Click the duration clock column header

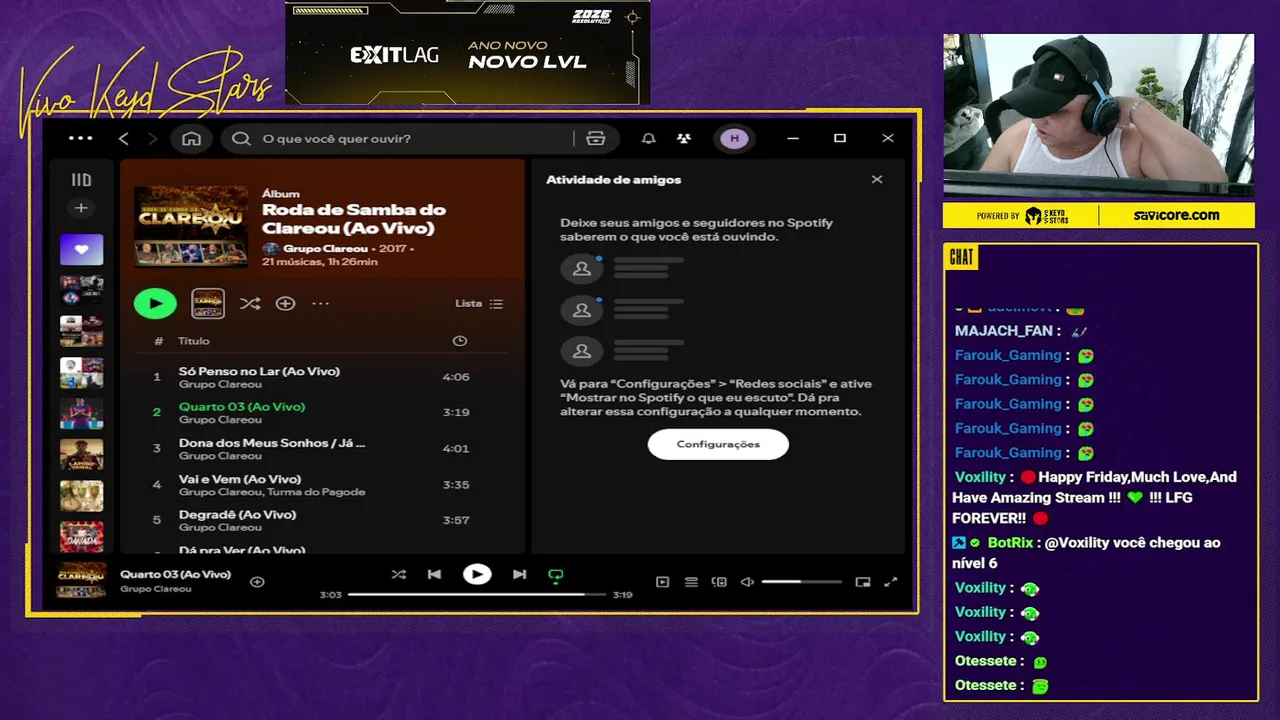(x=459, y=341)
